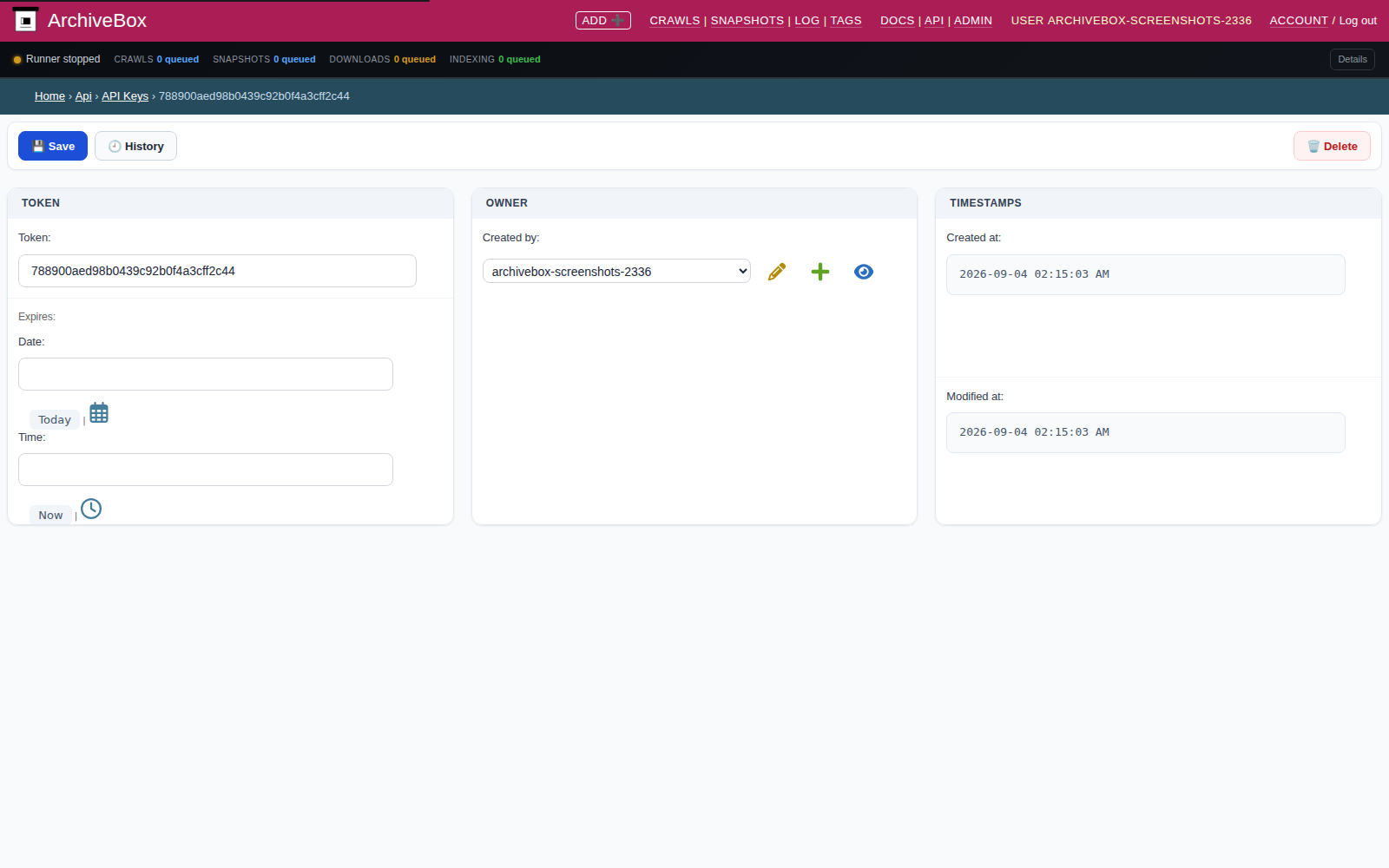Click DOWNLOADS 0 queued status

tap(382, 59)
